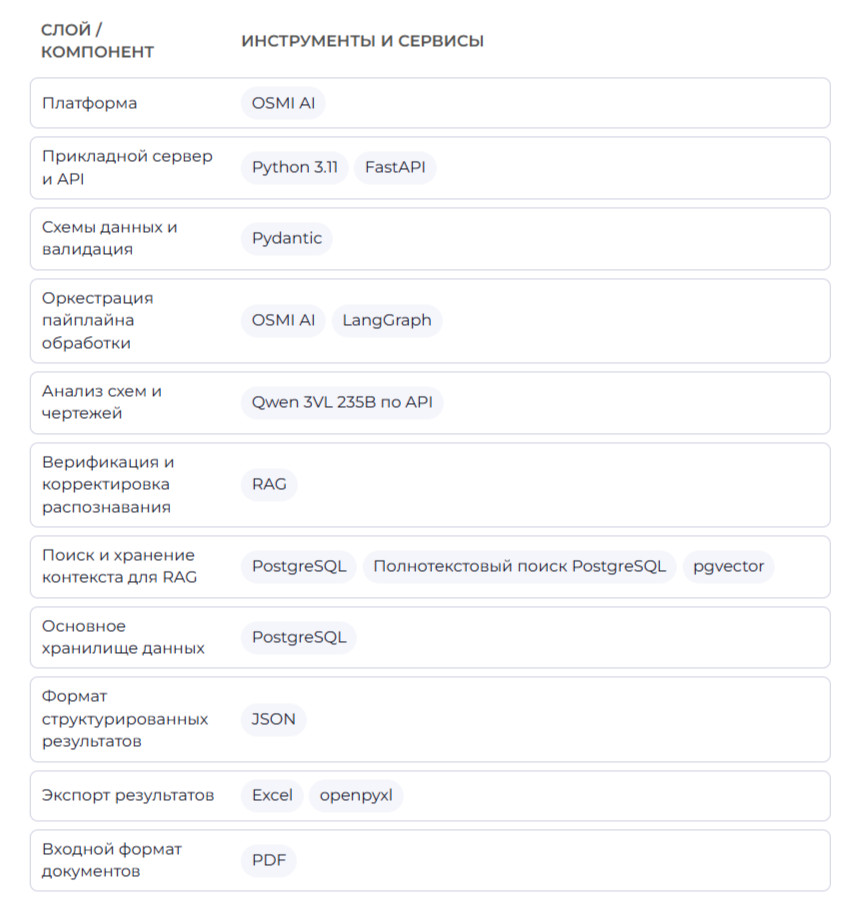
Task: Click PostgreSQL tag in the Поиск и хранение row
Action: click(299, 566)
